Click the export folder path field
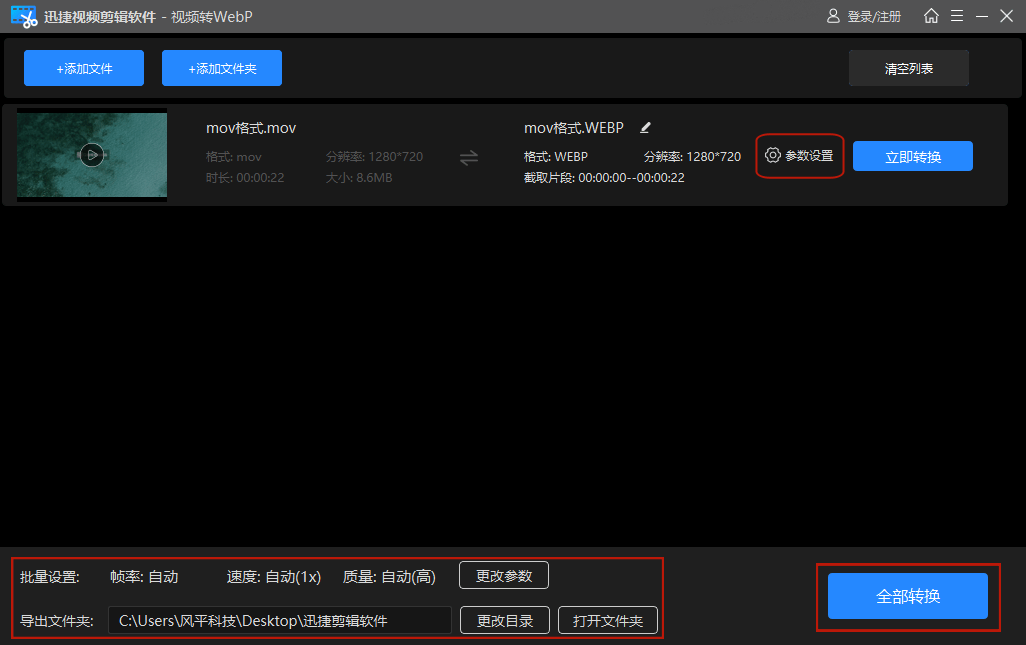The image size is (1026, 645). pyautogui.click(x=279, y=620)
